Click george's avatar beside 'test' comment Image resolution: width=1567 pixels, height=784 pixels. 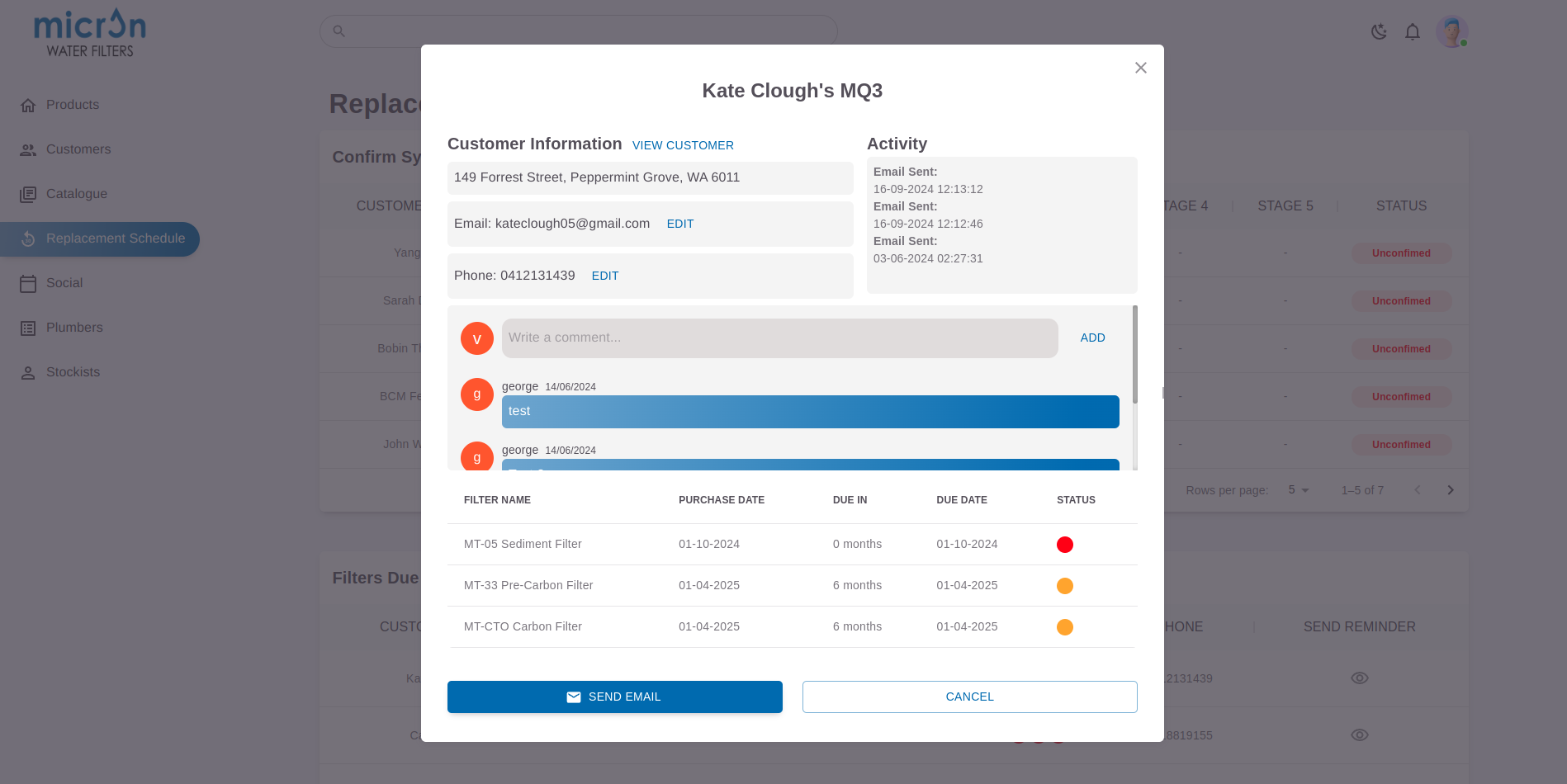(477, 394)
